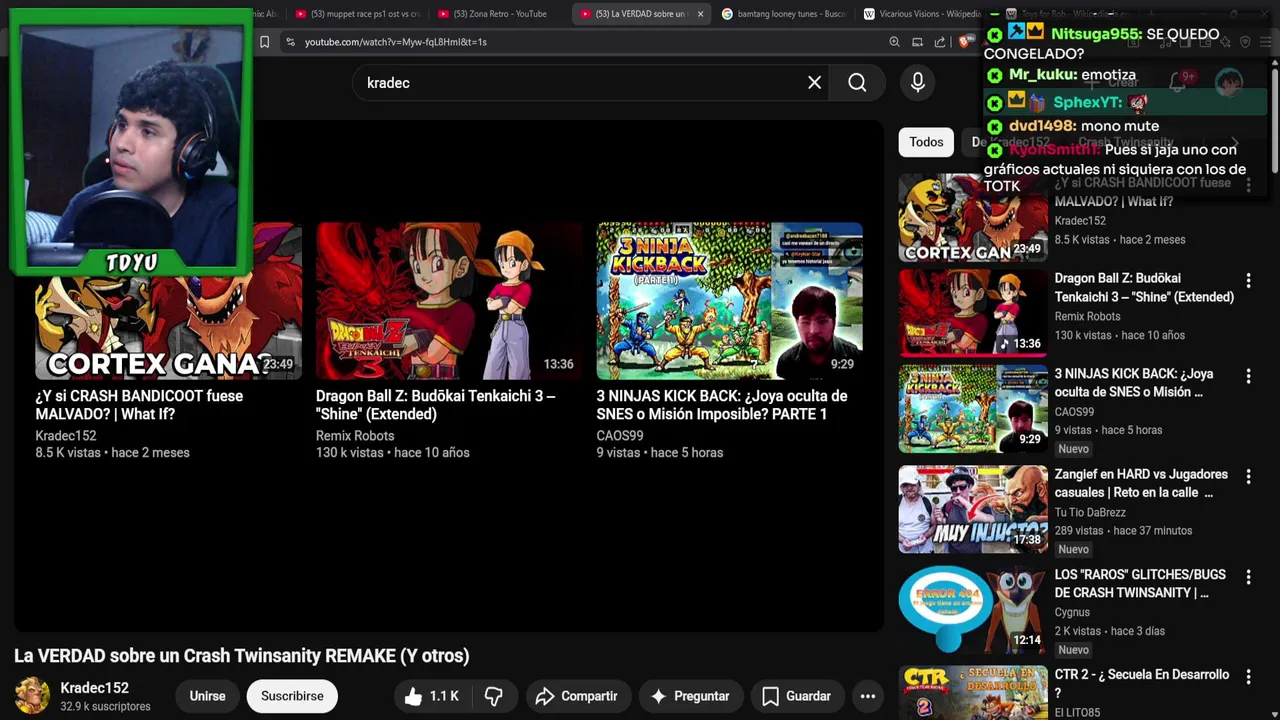Open end-screen title ¿Y si CRASH BANDICOOT fuese MALVADO?
The width and height of the screenshot is (1280, 720).
tap(139, 405)
